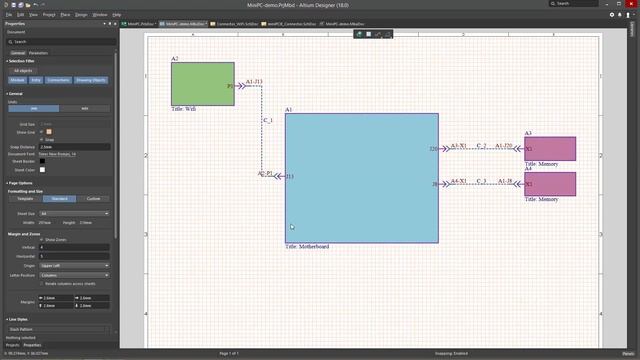Toggle the Connections selection filter
The width and height of the screenshot is (640, 360).
point(58,80)
